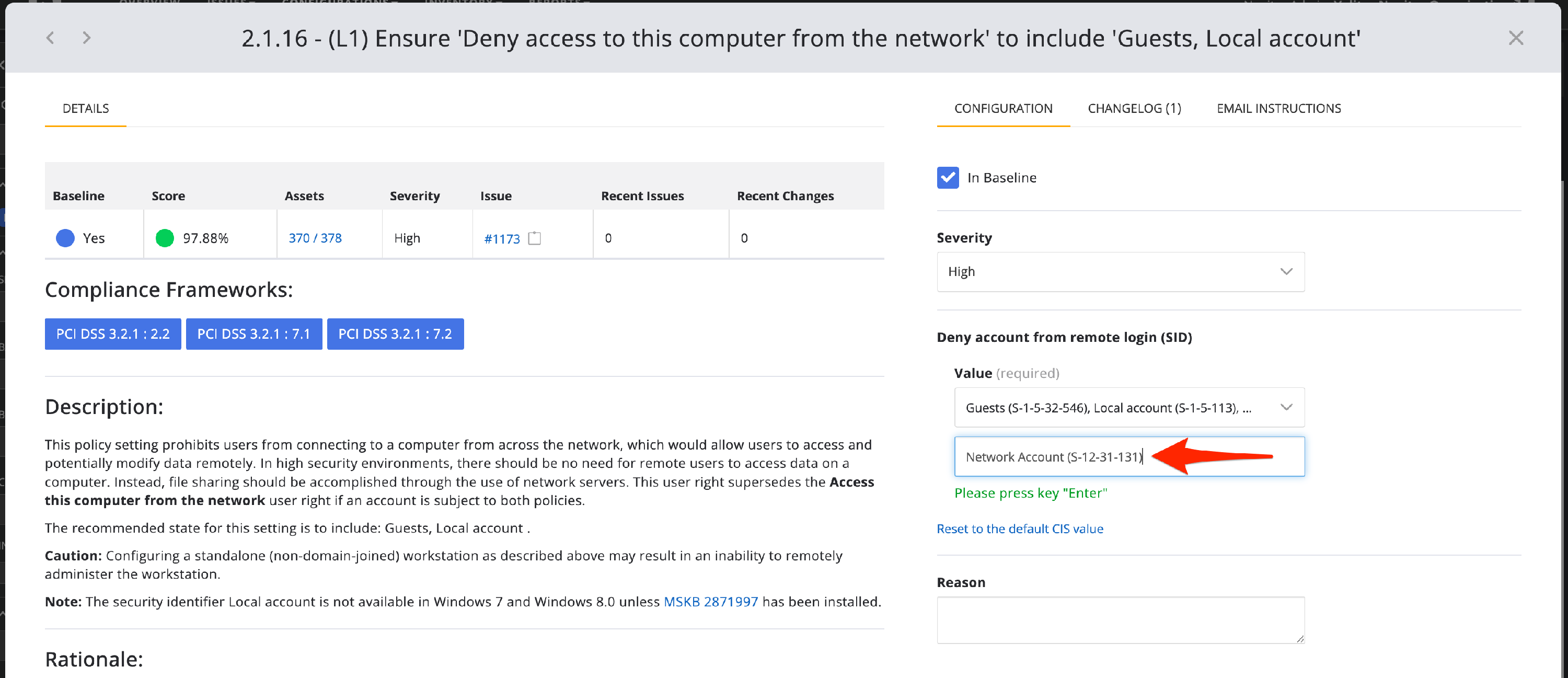Select the Configuration tab
Viewport: 1568px width, 678px height.
click(1003, 108)
